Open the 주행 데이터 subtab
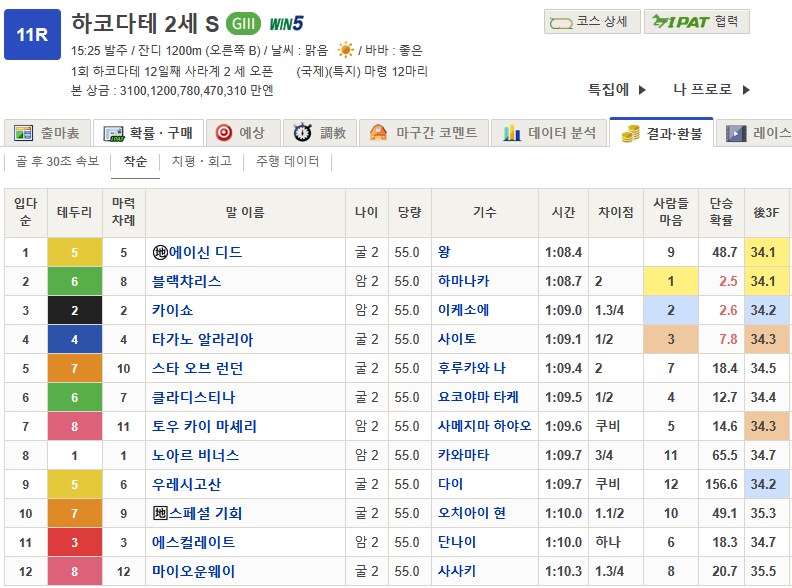The width and height of the screenshot is (792, 588). point(287,161)
